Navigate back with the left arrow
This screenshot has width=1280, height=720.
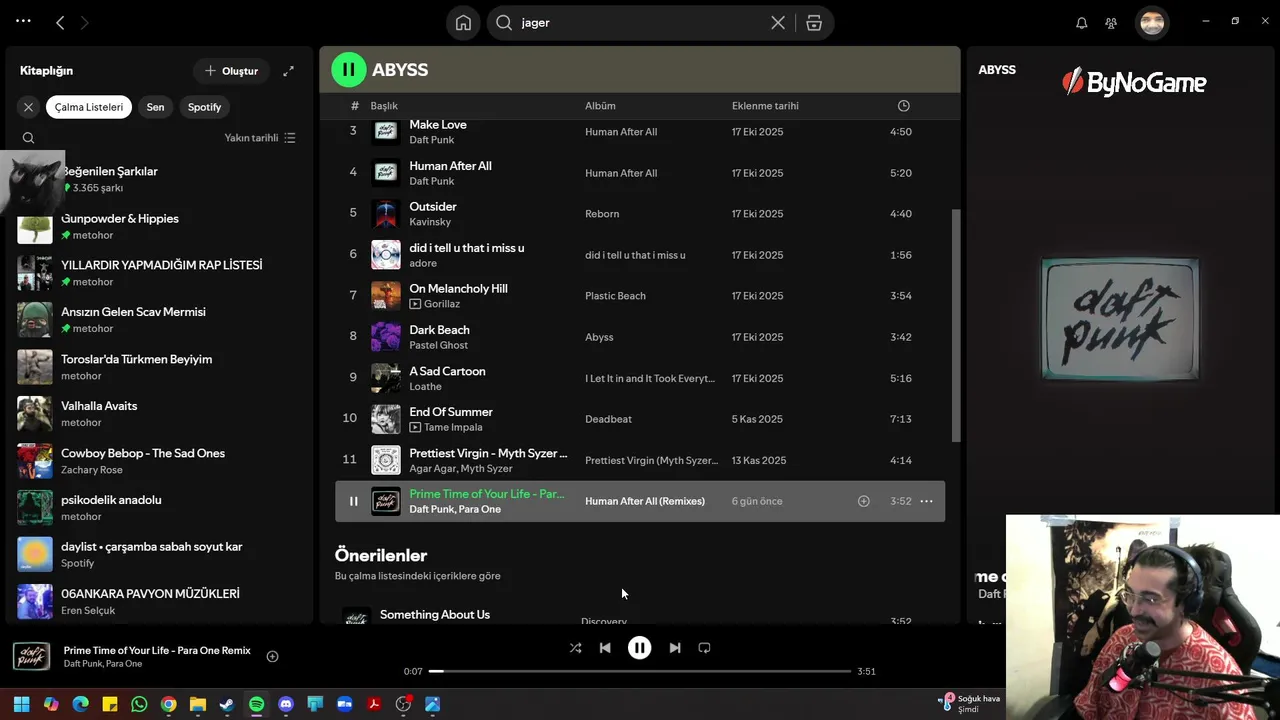tap(60, 23)
